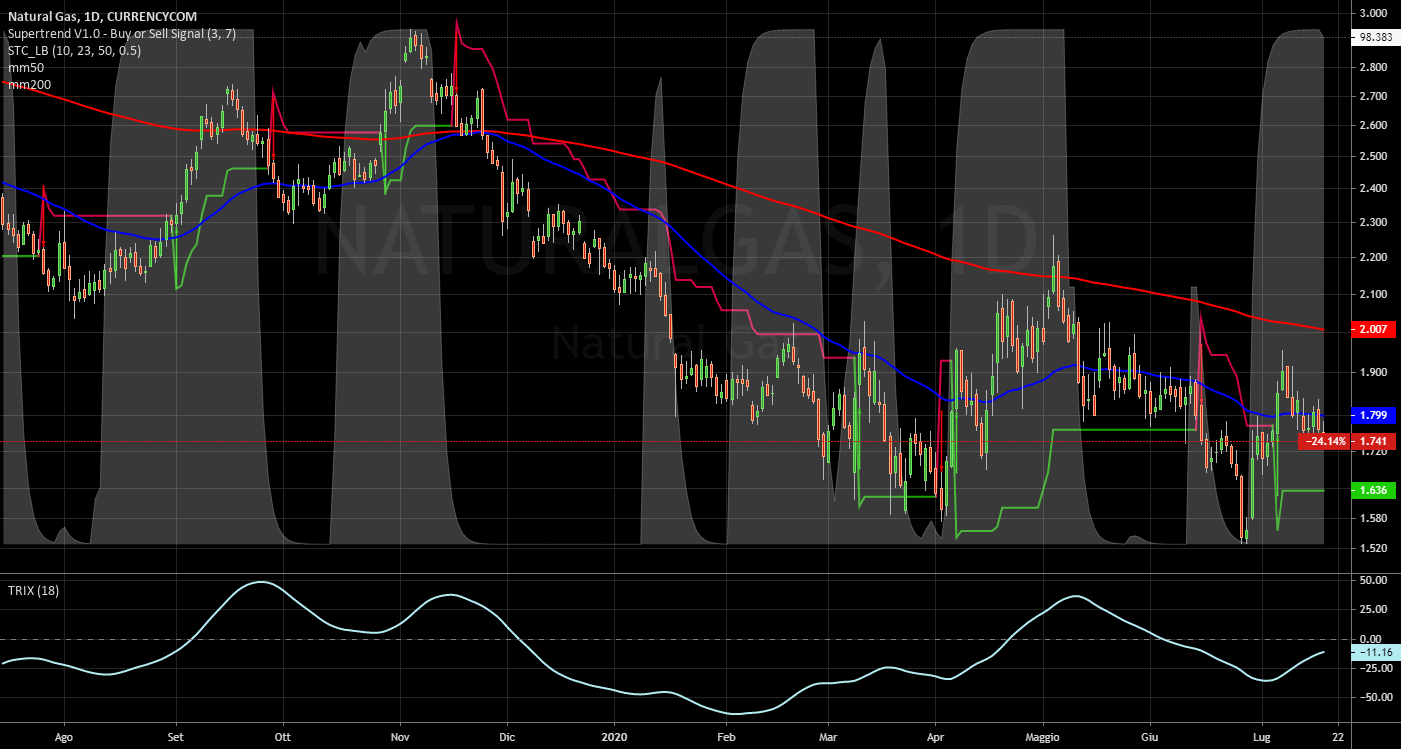Click the 1.520 price axis label
This screenshot has height=749, width=1401.
point(1372,549)
